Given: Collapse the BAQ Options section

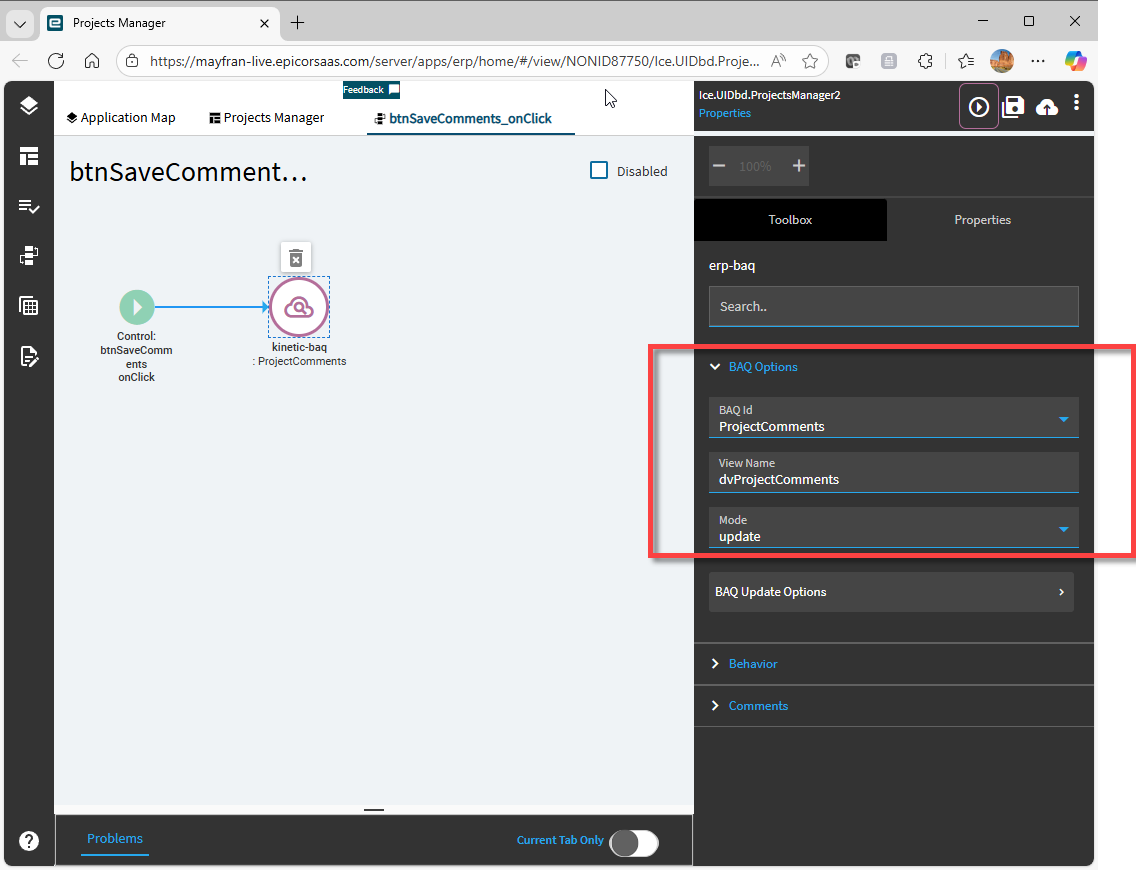Looking at the screenshot, I should (x=715, y=367).
